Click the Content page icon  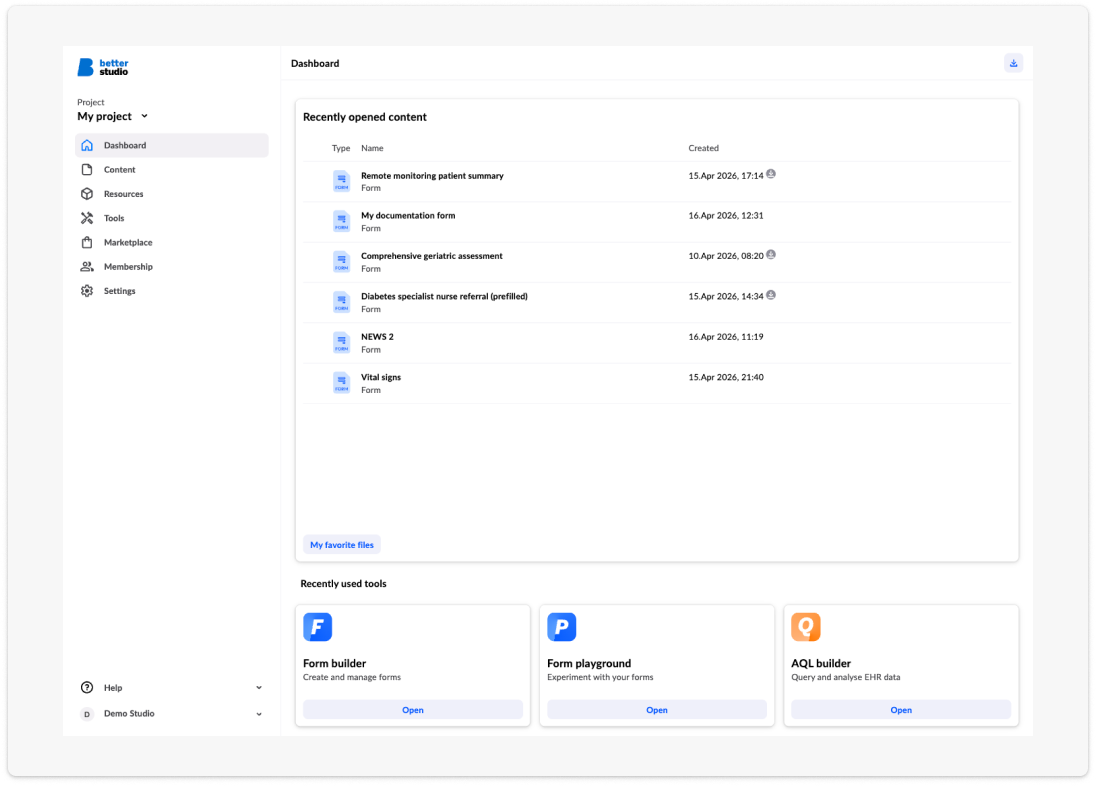[x=87, y=170]
